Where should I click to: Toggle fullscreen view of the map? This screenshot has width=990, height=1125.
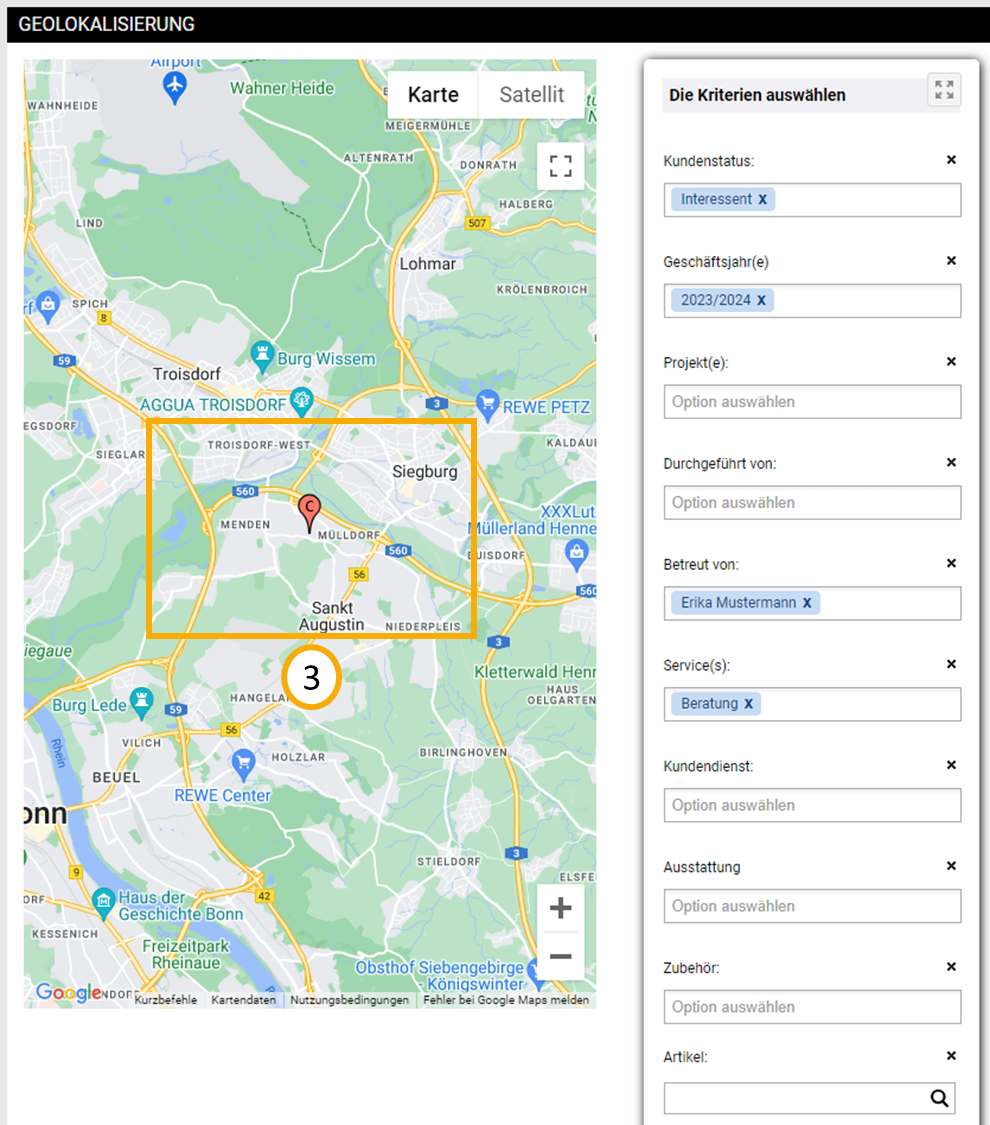pos(560,166)
